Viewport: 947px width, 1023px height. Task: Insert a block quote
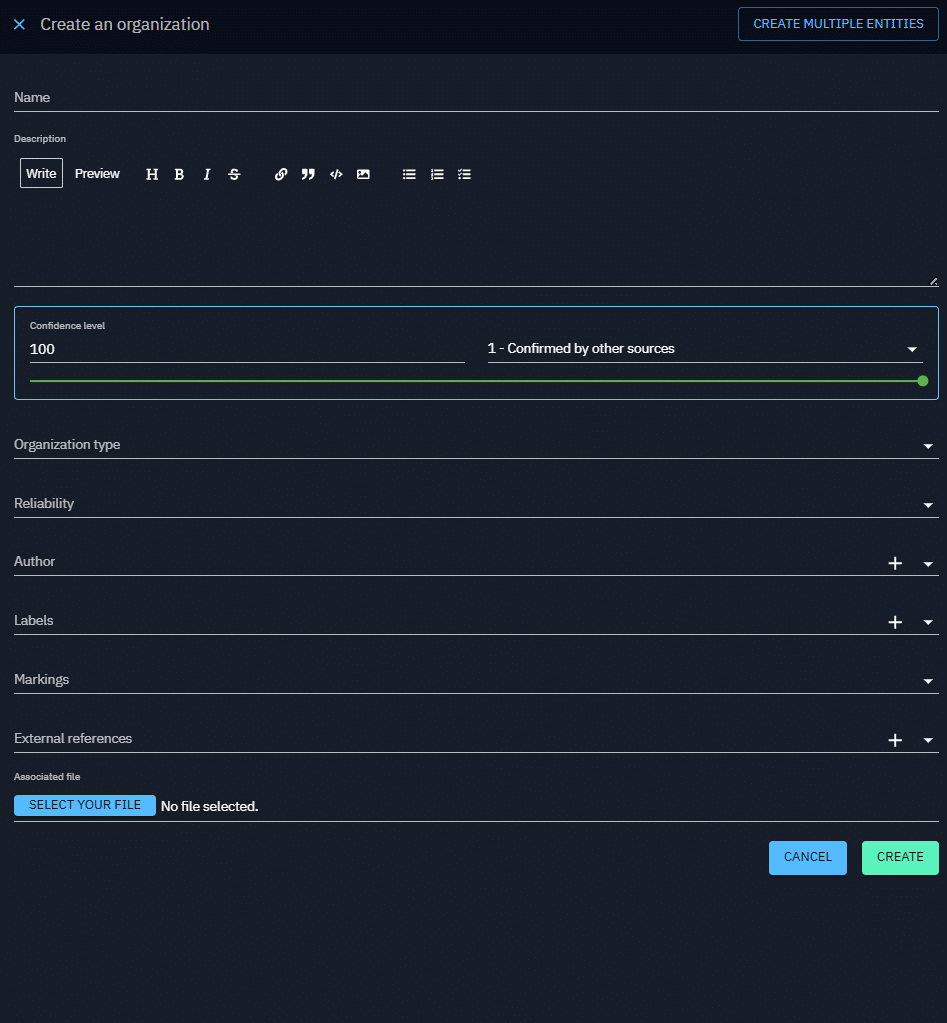[308, 174]
